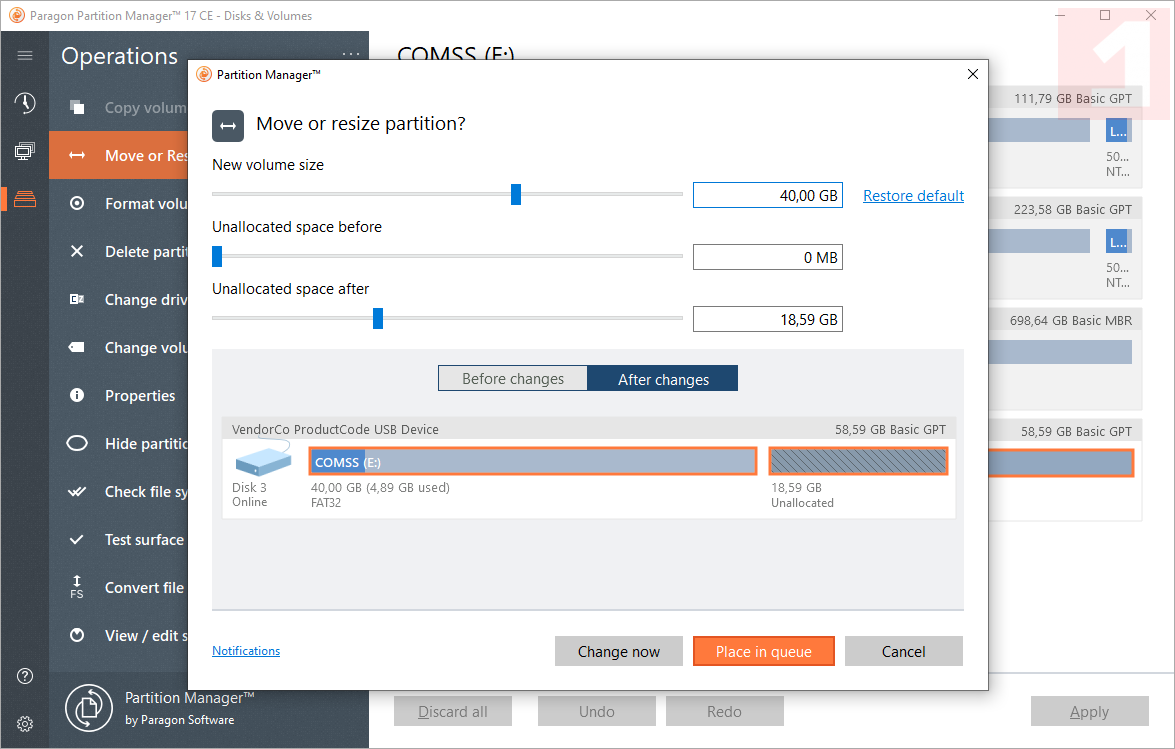
Task: Select the Format volume operation
Action: point(119,203)
